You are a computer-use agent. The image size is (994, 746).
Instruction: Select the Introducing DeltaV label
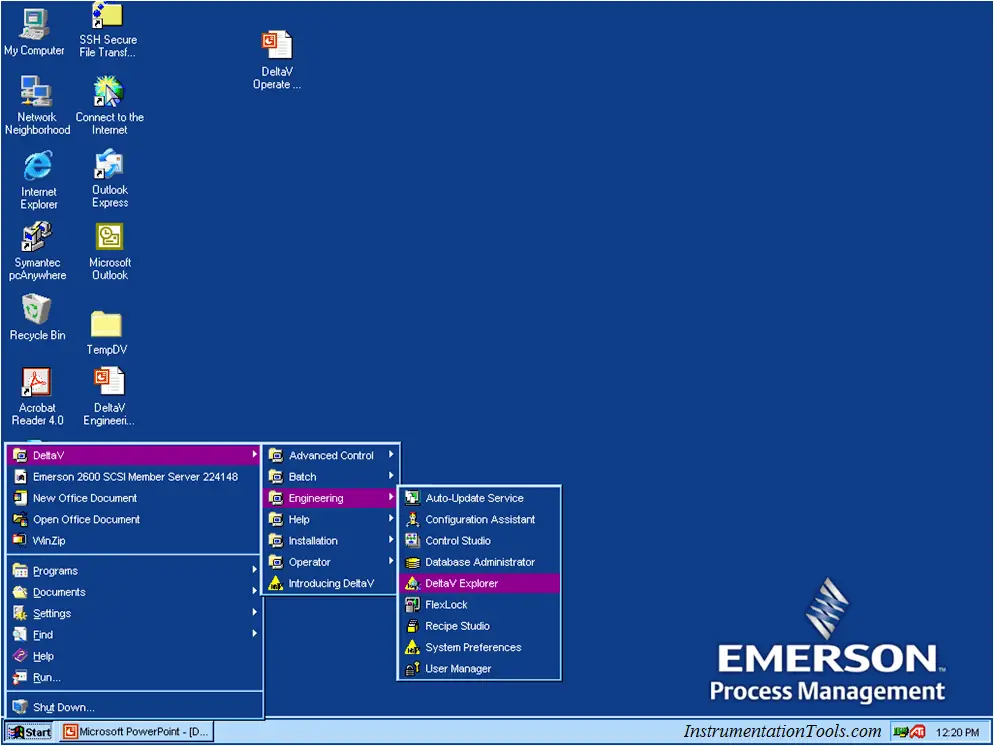tap(331, 583)
